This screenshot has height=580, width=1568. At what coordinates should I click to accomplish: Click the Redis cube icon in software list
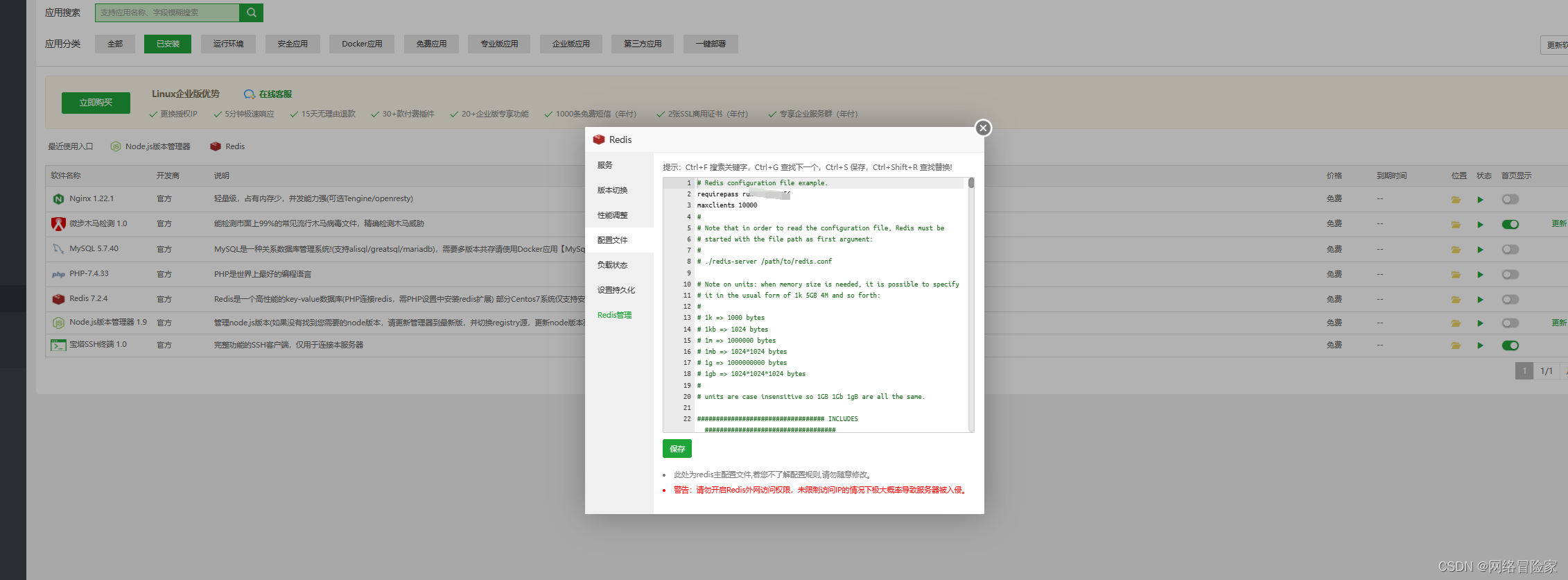[58, 299]
